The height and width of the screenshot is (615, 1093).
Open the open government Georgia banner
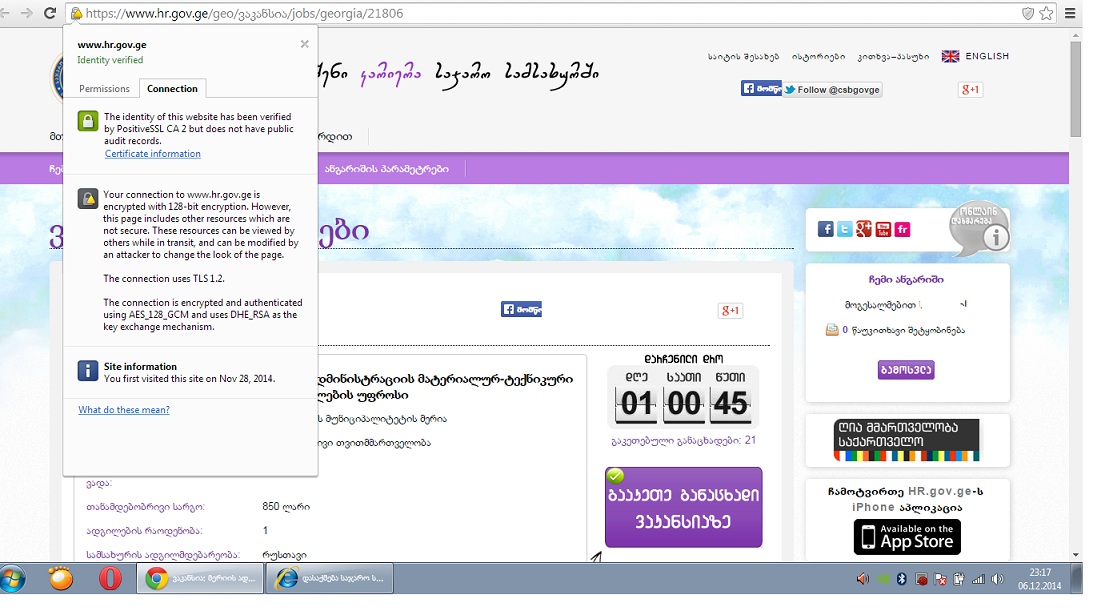click(907, 440)
